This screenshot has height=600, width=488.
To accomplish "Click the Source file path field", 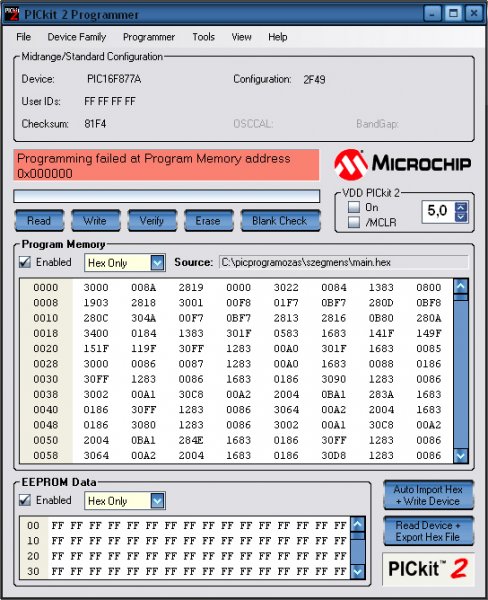I will pos(343,262).
